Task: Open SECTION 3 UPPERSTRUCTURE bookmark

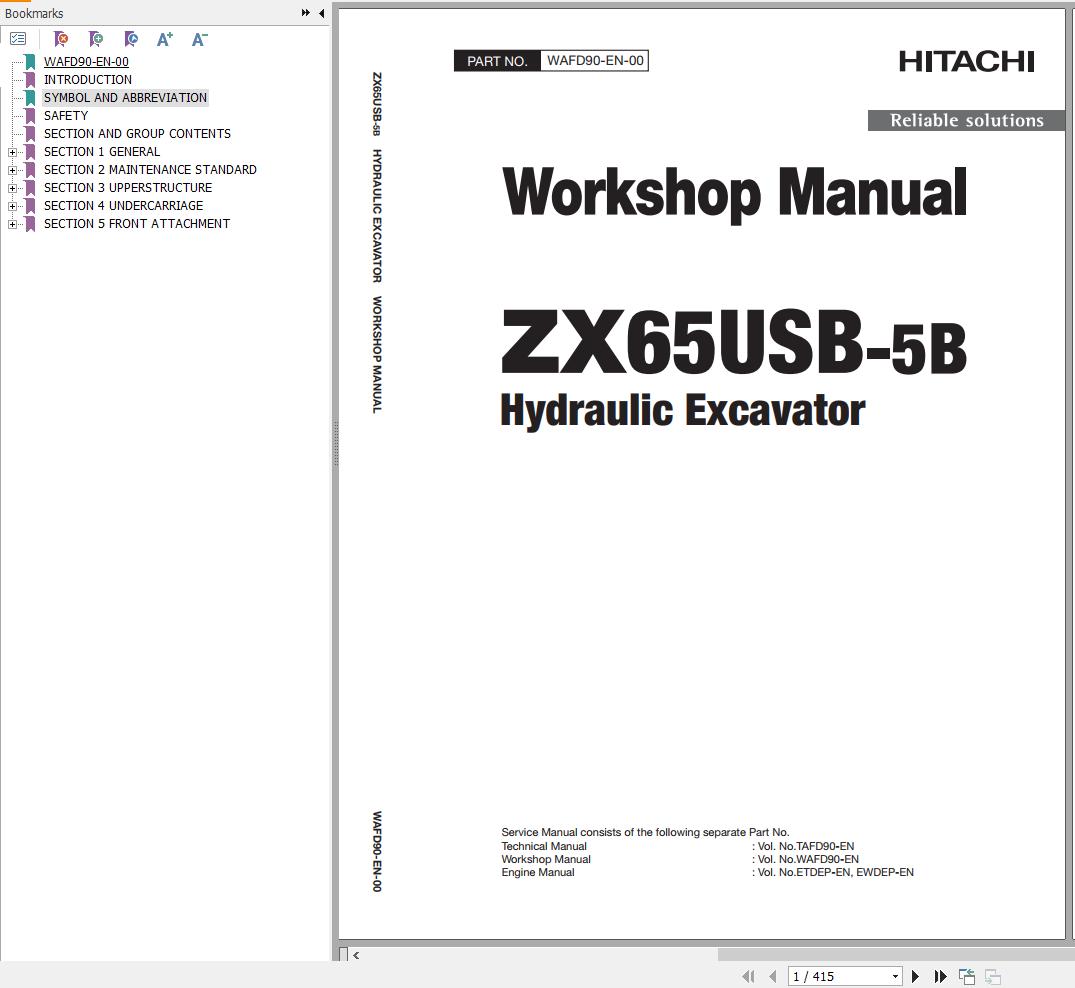Action: (x=128, y=188)
